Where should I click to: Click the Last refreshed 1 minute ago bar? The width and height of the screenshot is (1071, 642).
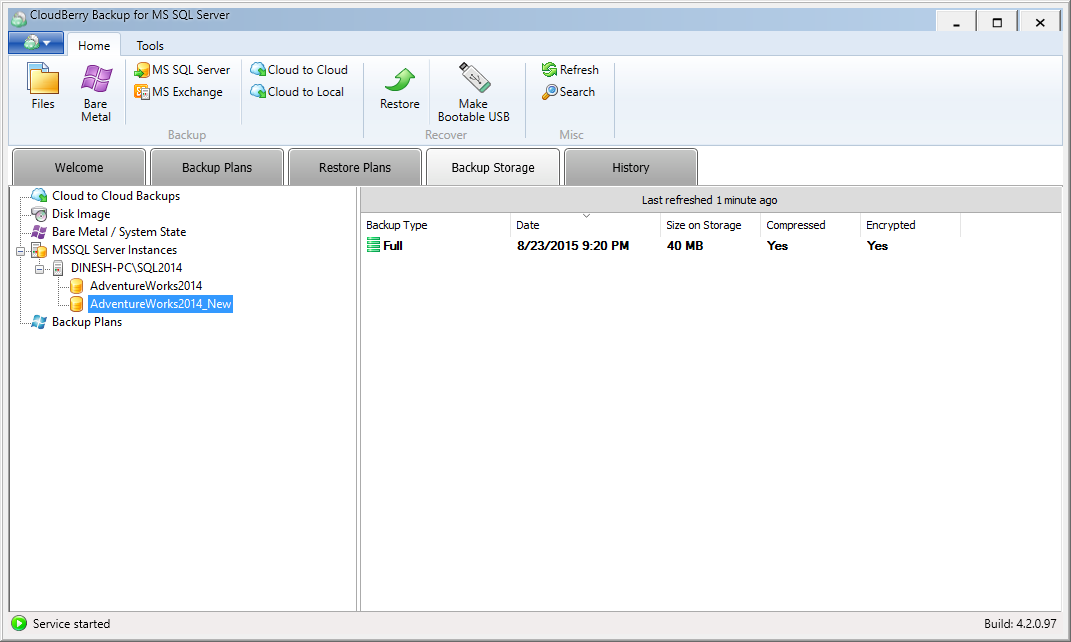[x=710, y=200]
